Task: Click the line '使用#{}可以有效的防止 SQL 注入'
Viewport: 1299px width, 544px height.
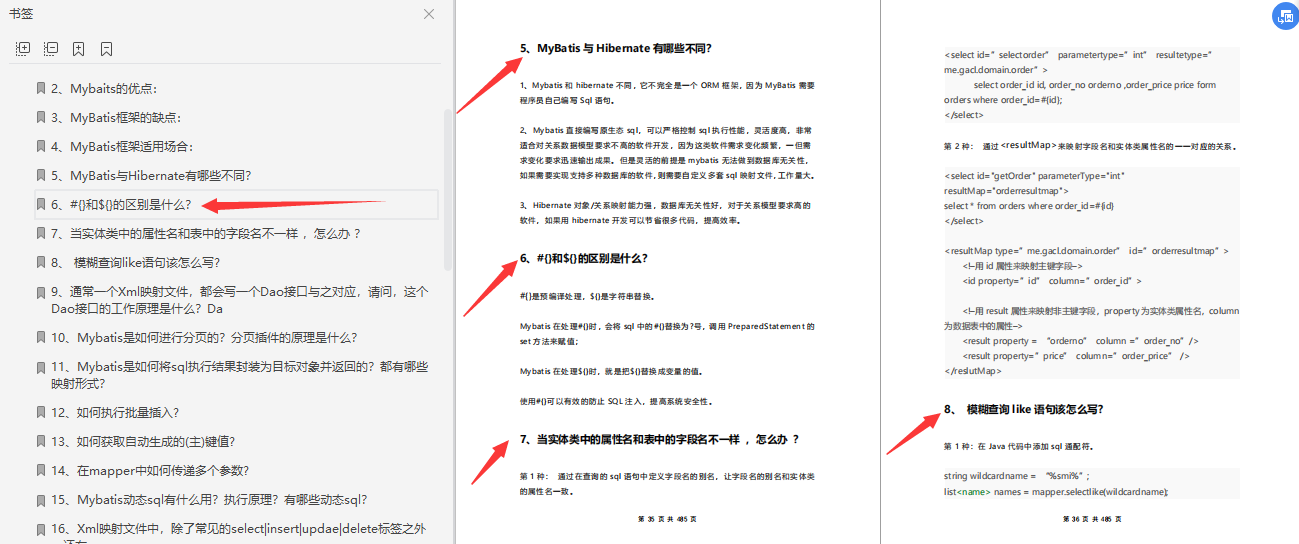Action: pyautogui.click(x=616, y=401)
